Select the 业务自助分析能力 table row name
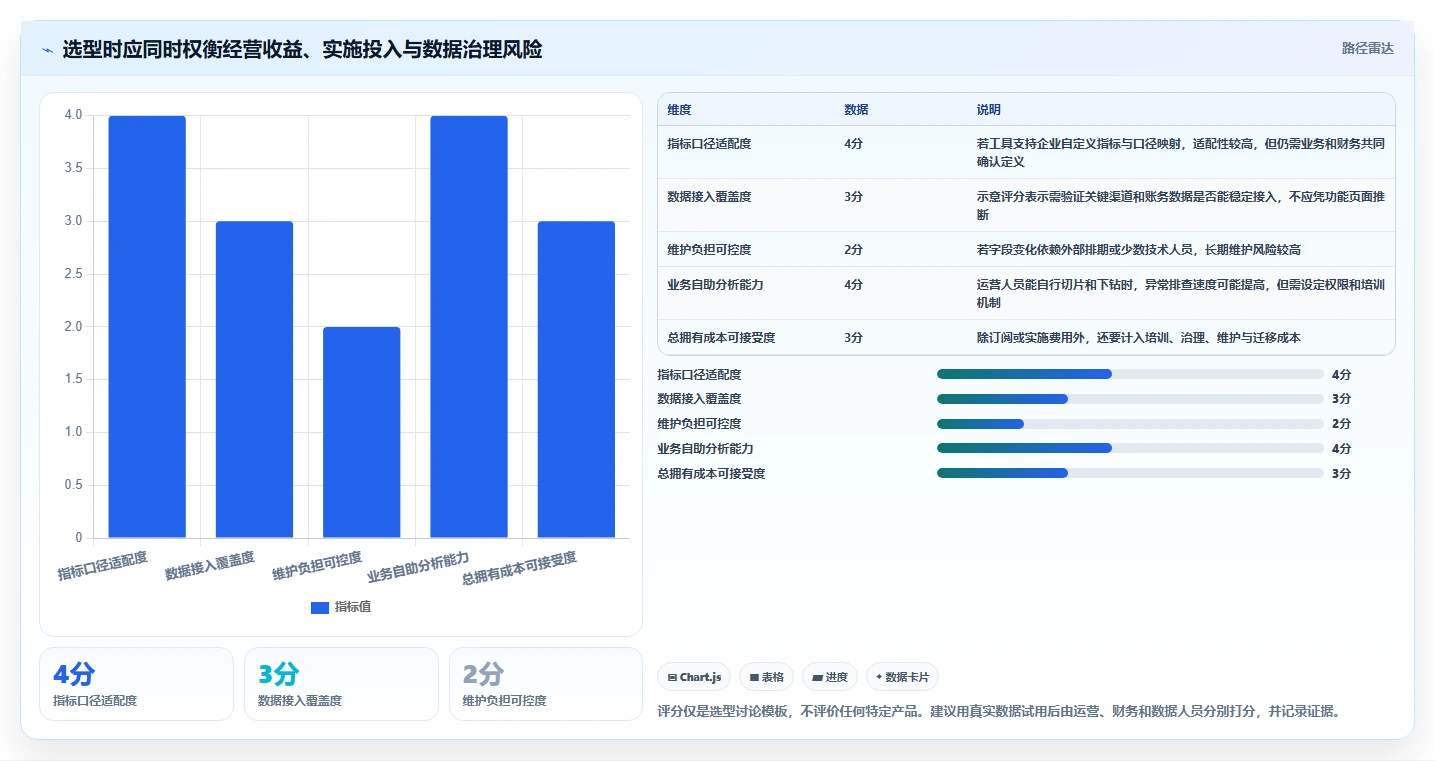This screenshot has width=1435, height=761. (x=715, y=285)
